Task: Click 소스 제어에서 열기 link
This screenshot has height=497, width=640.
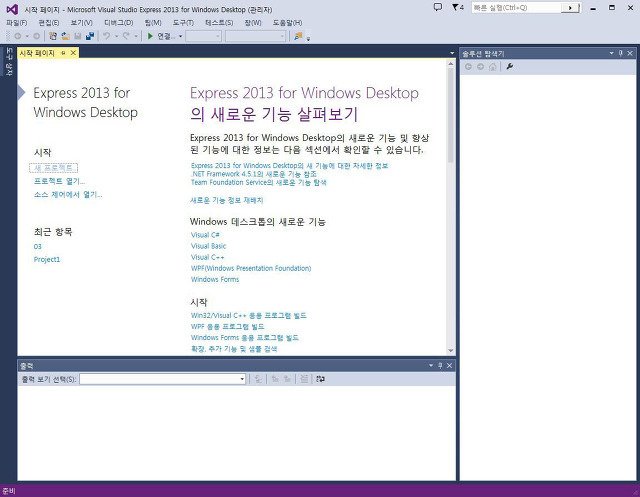Action: coord(68,194)
